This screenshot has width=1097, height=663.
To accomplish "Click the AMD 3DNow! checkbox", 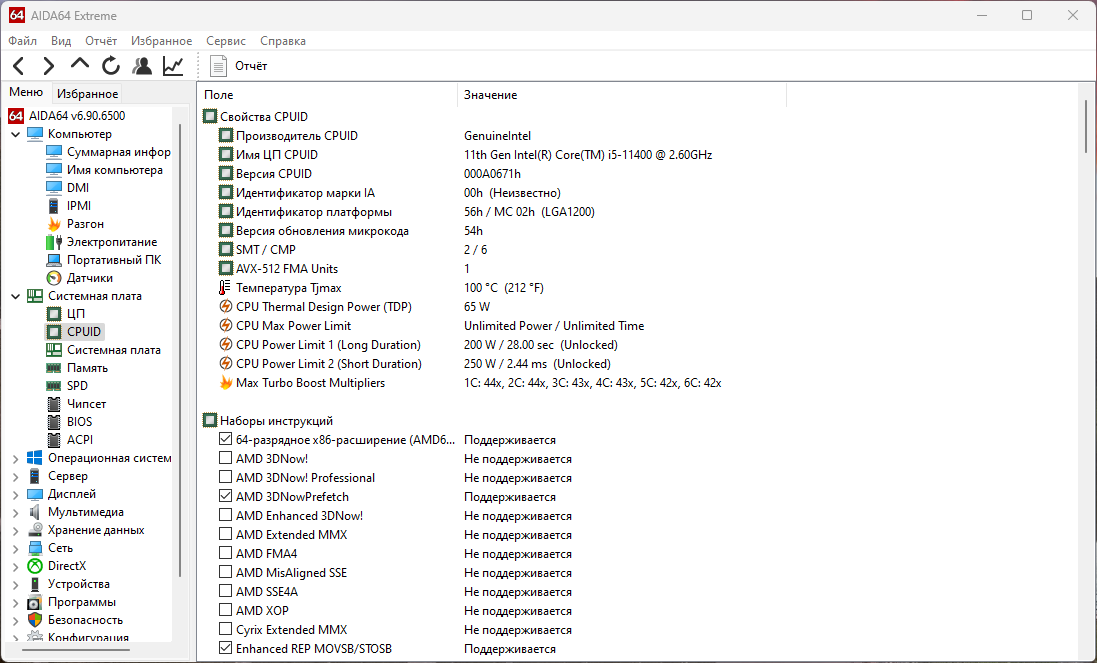I will tap(225, 458).
